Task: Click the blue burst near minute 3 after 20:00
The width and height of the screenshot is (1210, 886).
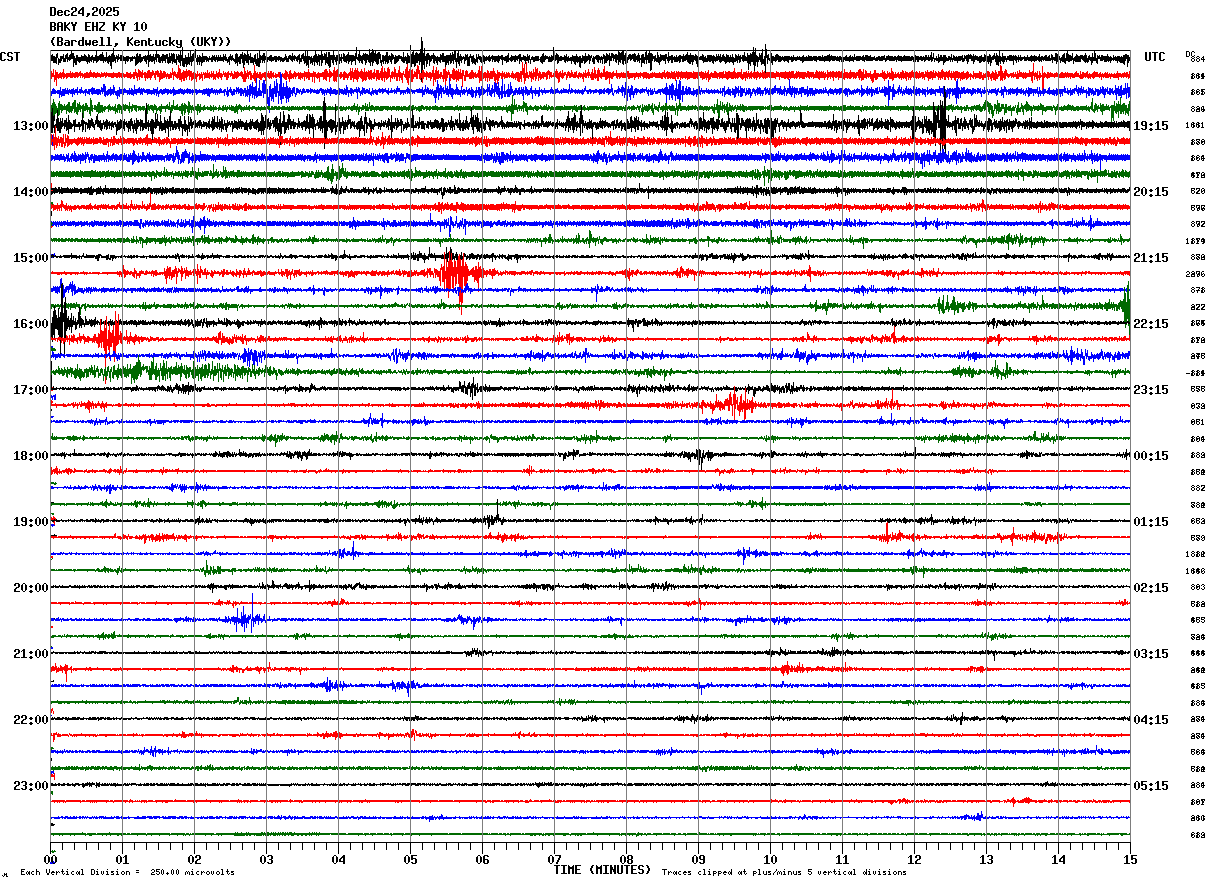Action: (247, 617)
